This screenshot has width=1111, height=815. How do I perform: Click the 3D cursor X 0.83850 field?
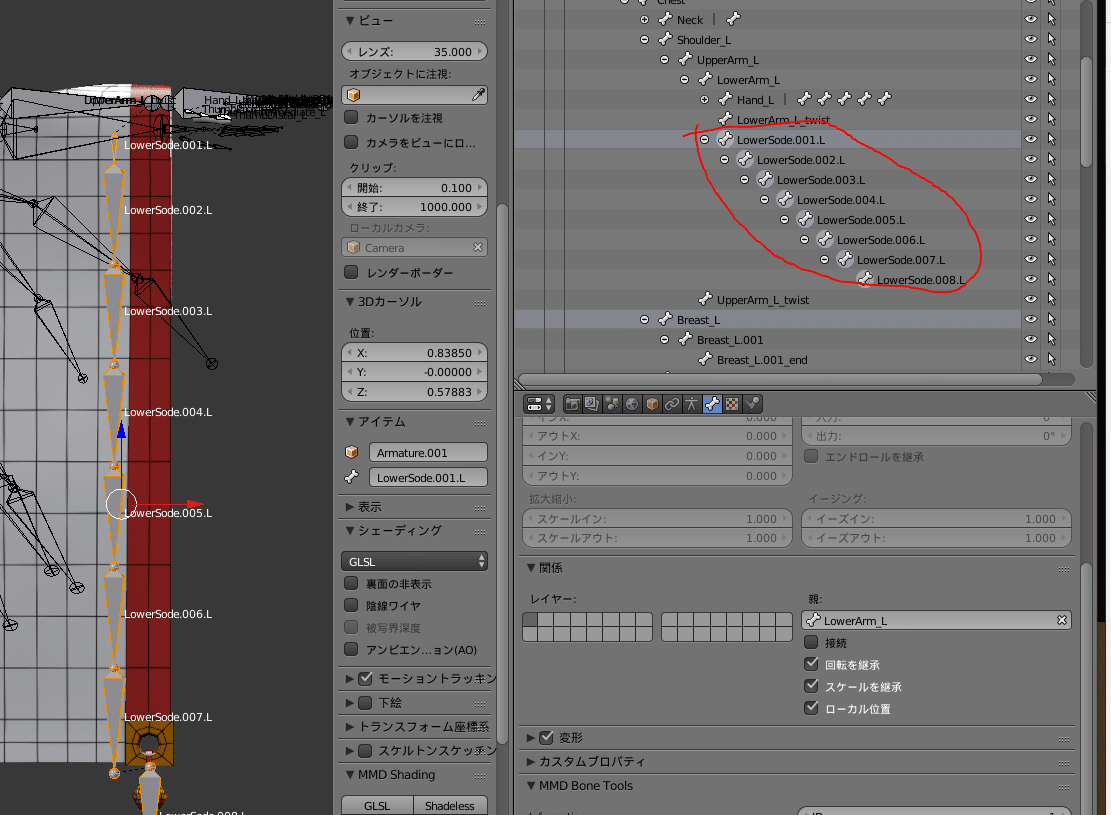(x=414, y=352)
